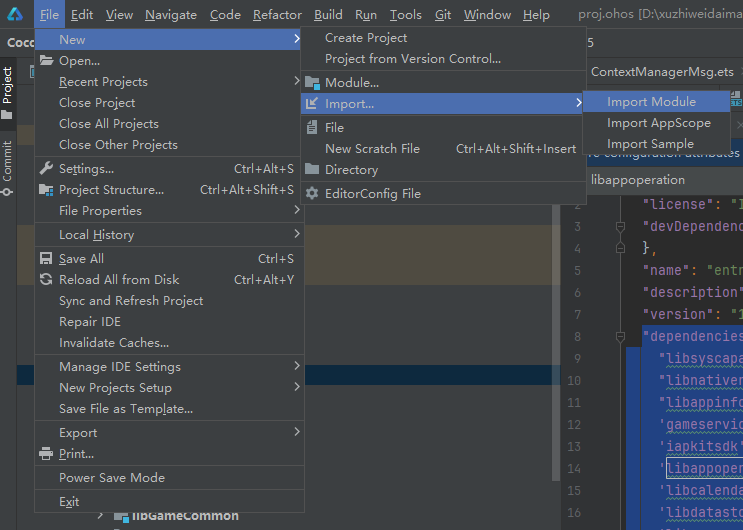
Task: Expand the Export submenu arrow
Action: pyautogui.click(x=297, y=432)
